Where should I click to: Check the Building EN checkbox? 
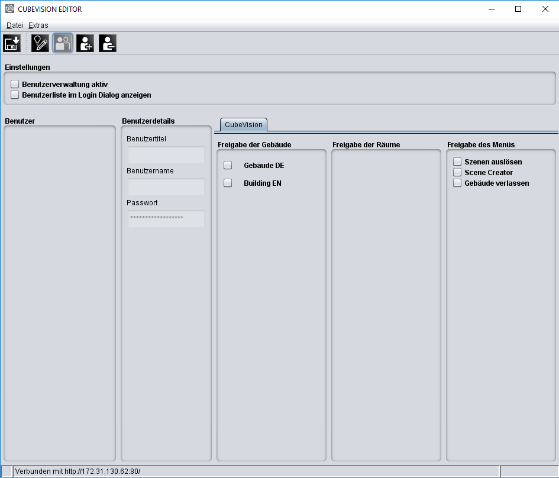pos(227,183)
